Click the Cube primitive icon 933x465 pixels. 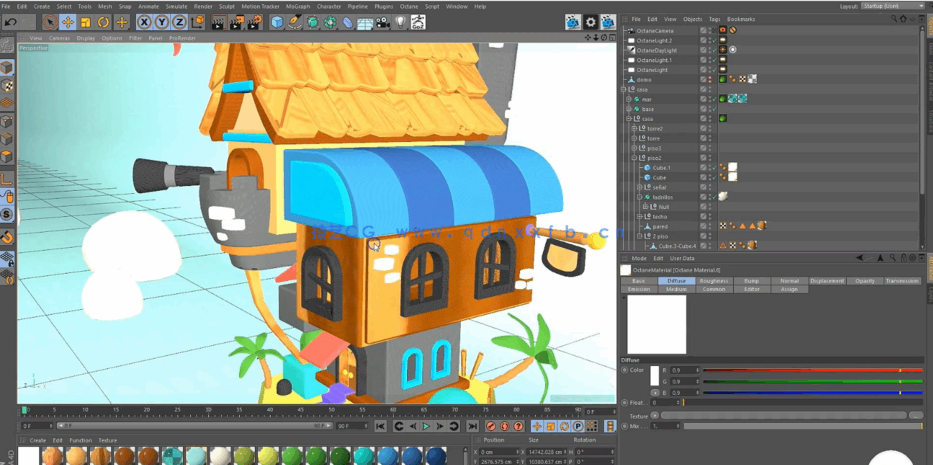coord(277,23)
